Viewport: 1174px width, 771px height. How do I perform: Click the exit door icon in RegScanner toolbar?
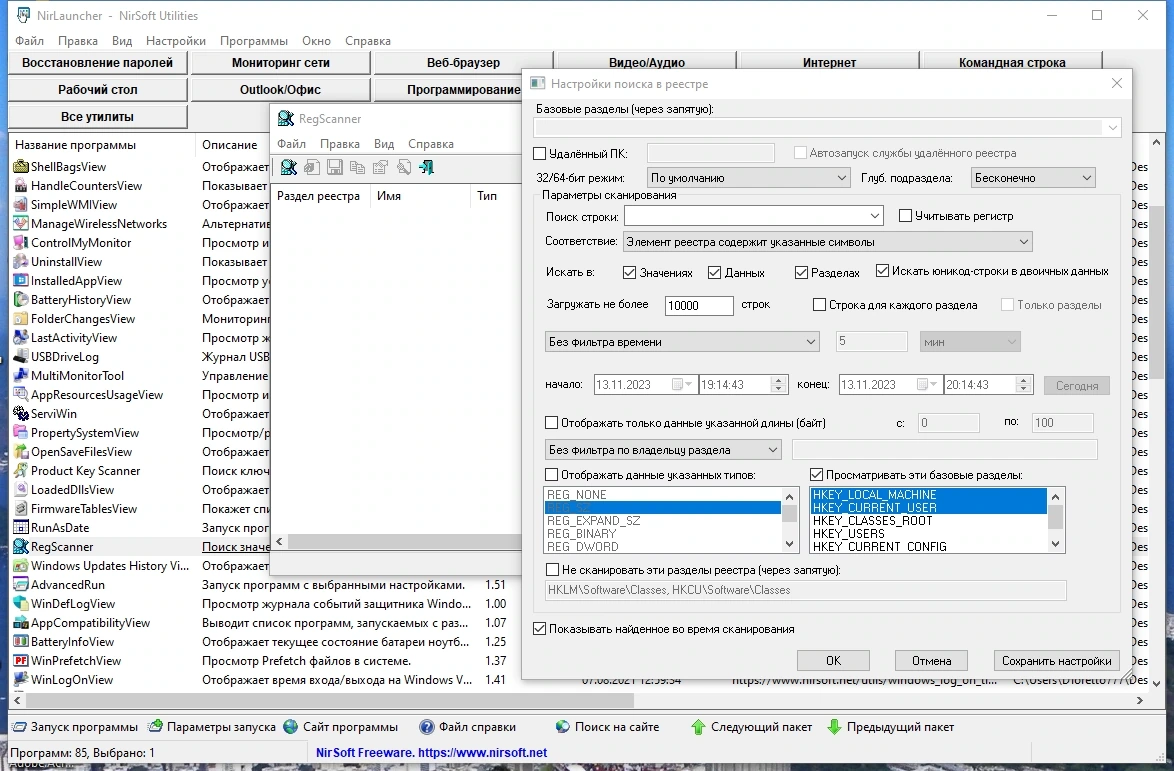tap(427, 168)
